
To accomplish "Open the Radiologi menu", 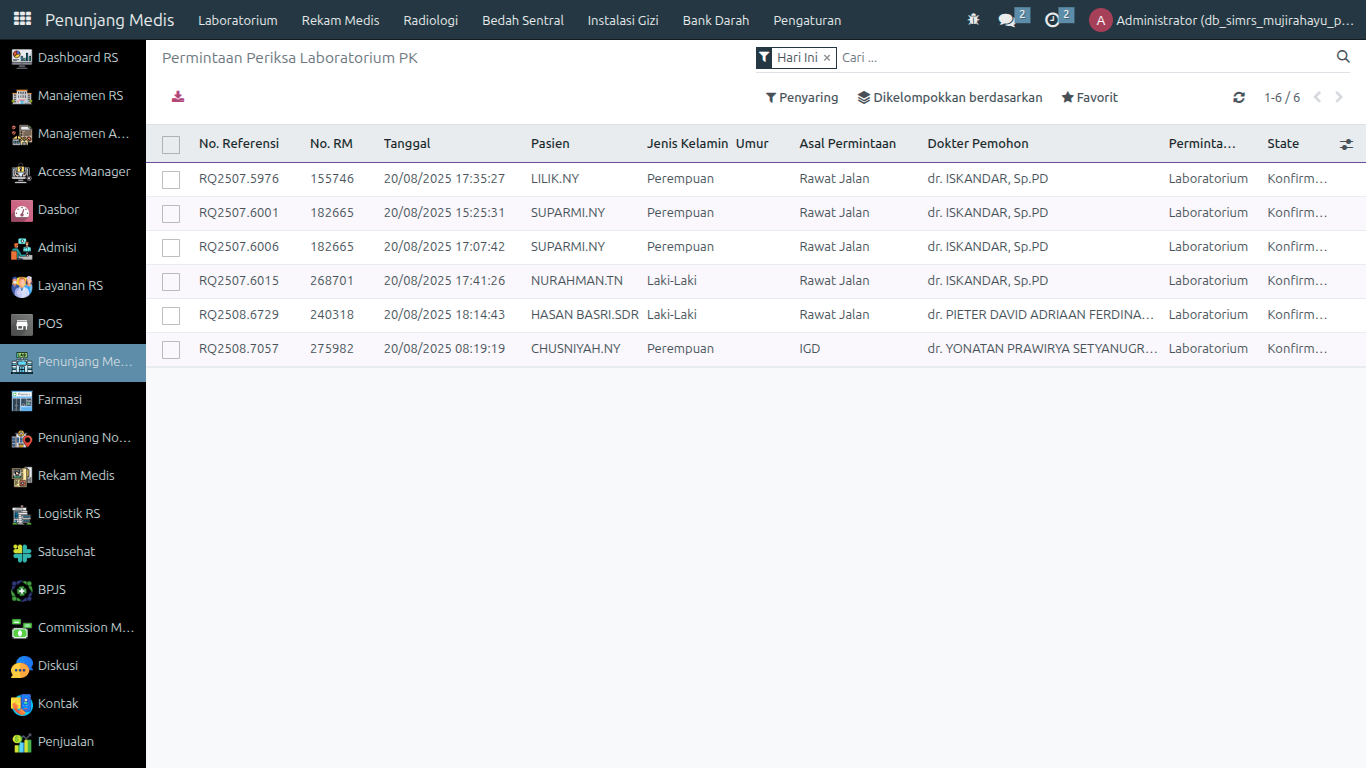I will point(430,20).
